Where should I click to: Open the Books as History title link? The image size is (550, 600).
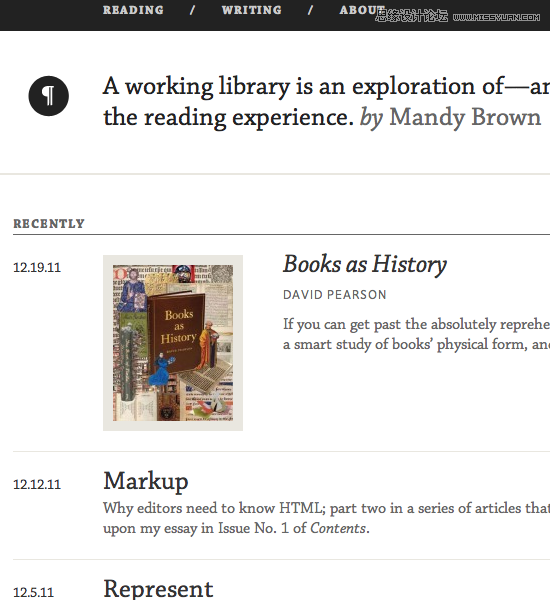pyautogui.click(x=365, y=264)
